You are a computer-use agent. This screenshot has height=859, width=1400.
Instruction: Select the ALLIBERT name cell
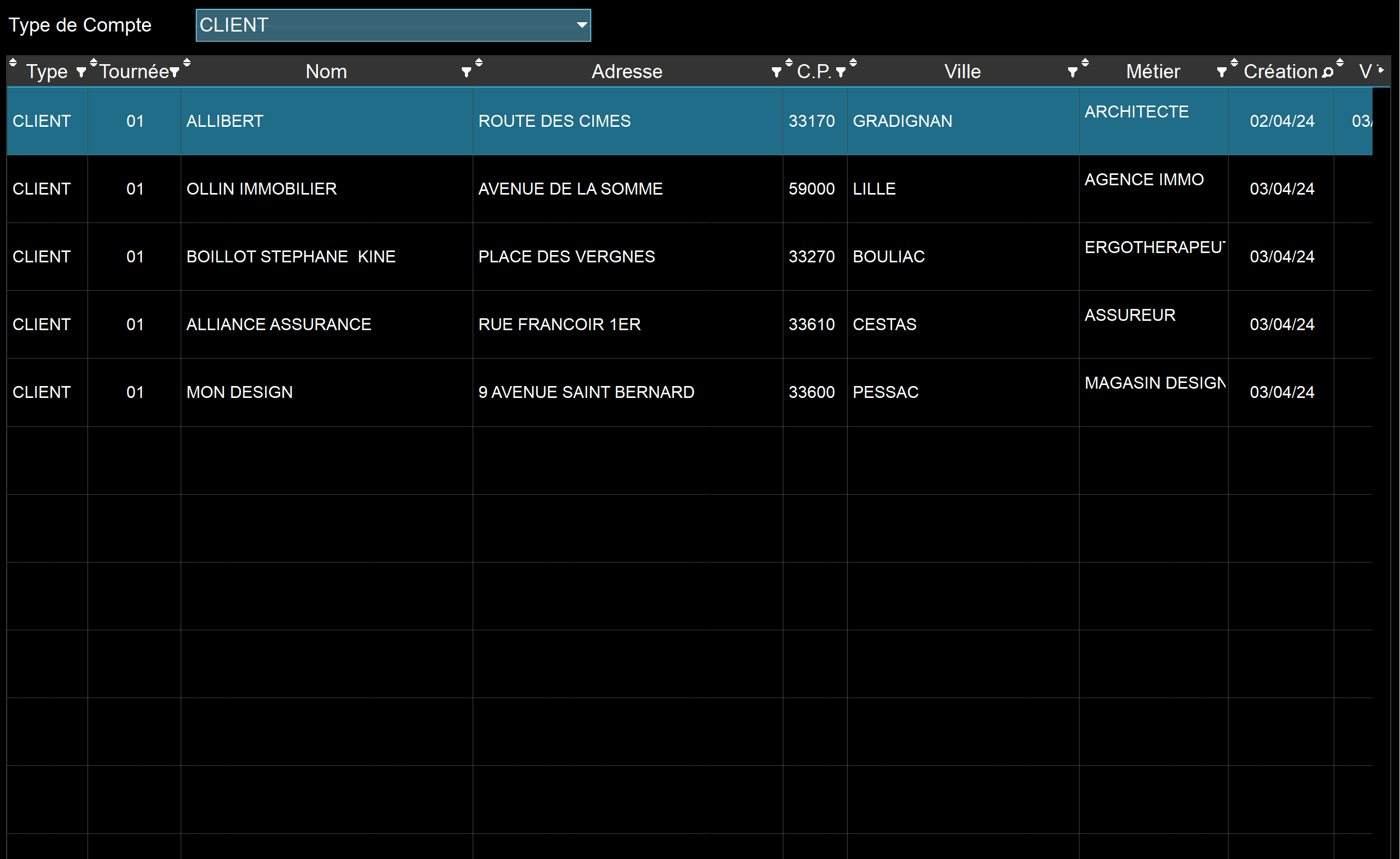coord(327,121)
